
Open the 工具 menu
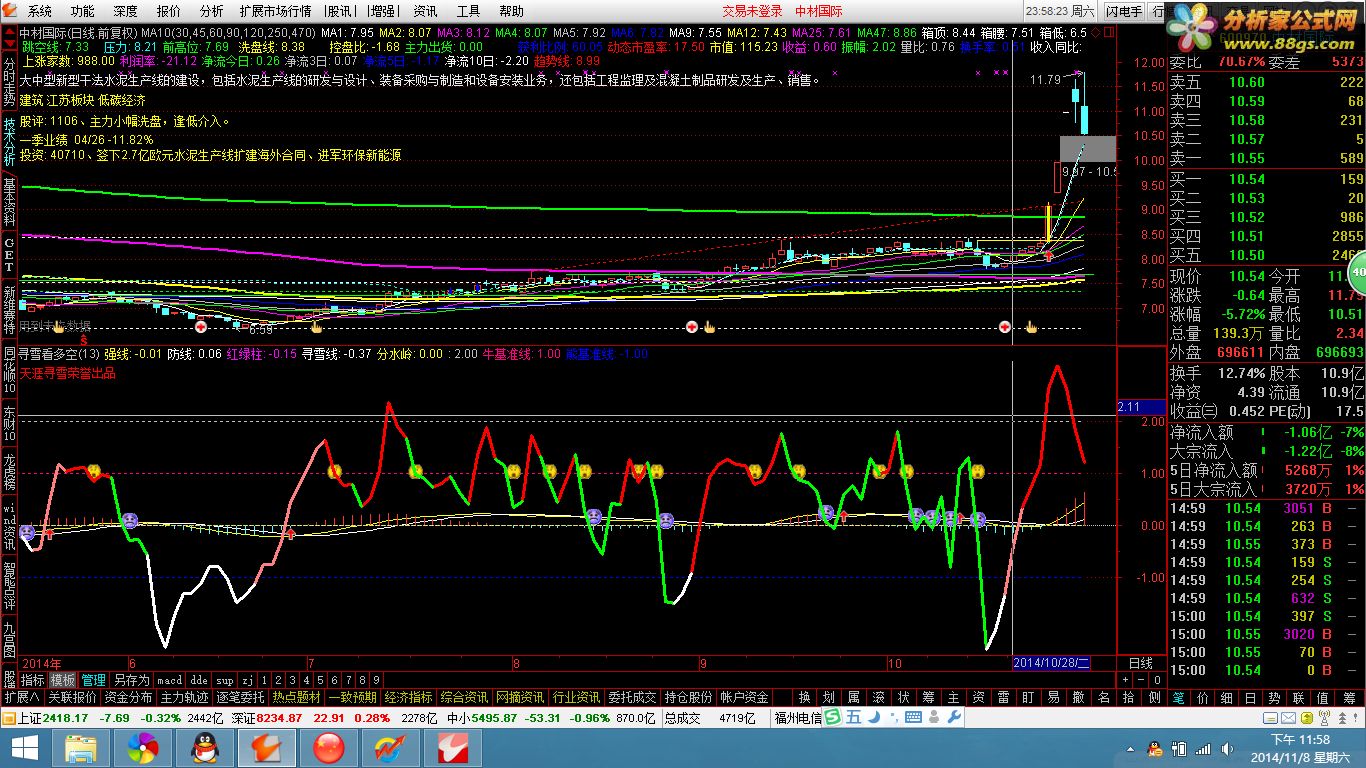point(468,12)
